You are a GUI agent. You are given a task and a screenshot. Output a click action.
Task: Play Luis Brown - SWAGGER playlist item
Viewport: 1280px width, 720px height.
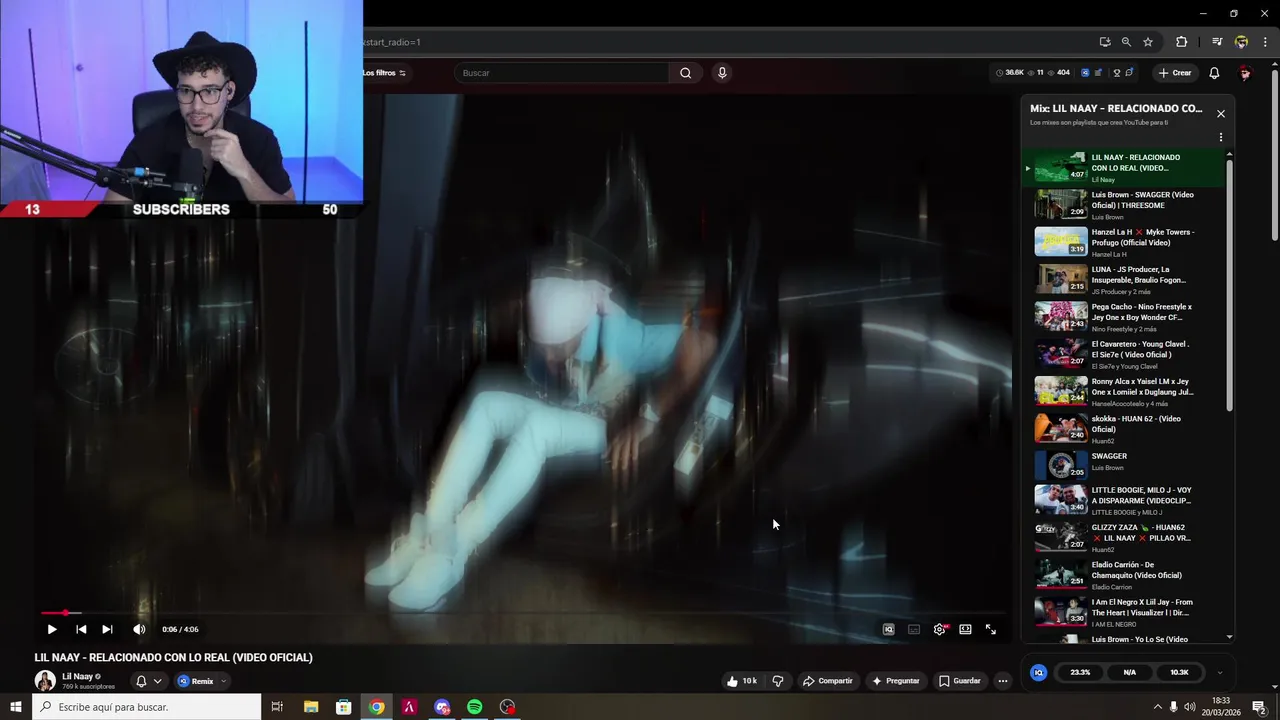click(x=1124, y=205)
